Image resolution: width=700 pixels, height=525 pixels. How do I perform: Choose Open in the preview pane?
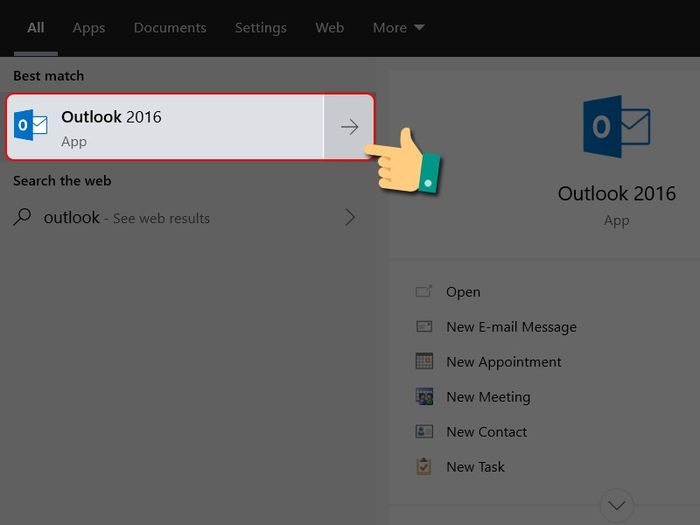pos(463,292)
